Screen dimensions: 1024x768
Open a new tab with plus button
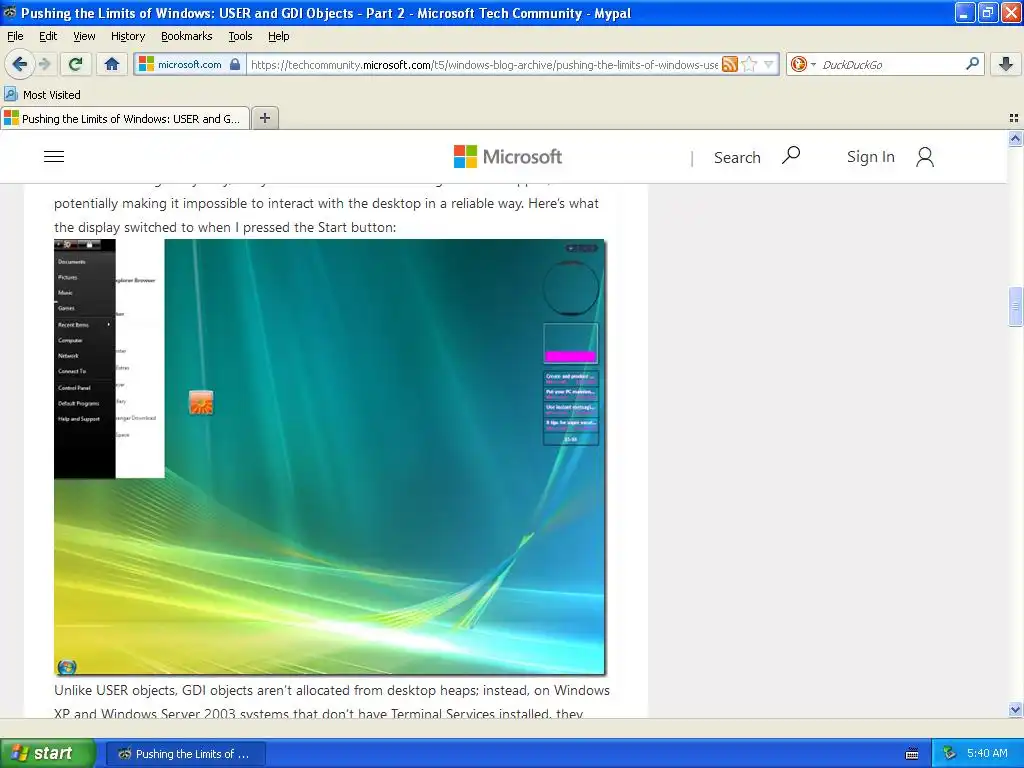tap(265, 118)
